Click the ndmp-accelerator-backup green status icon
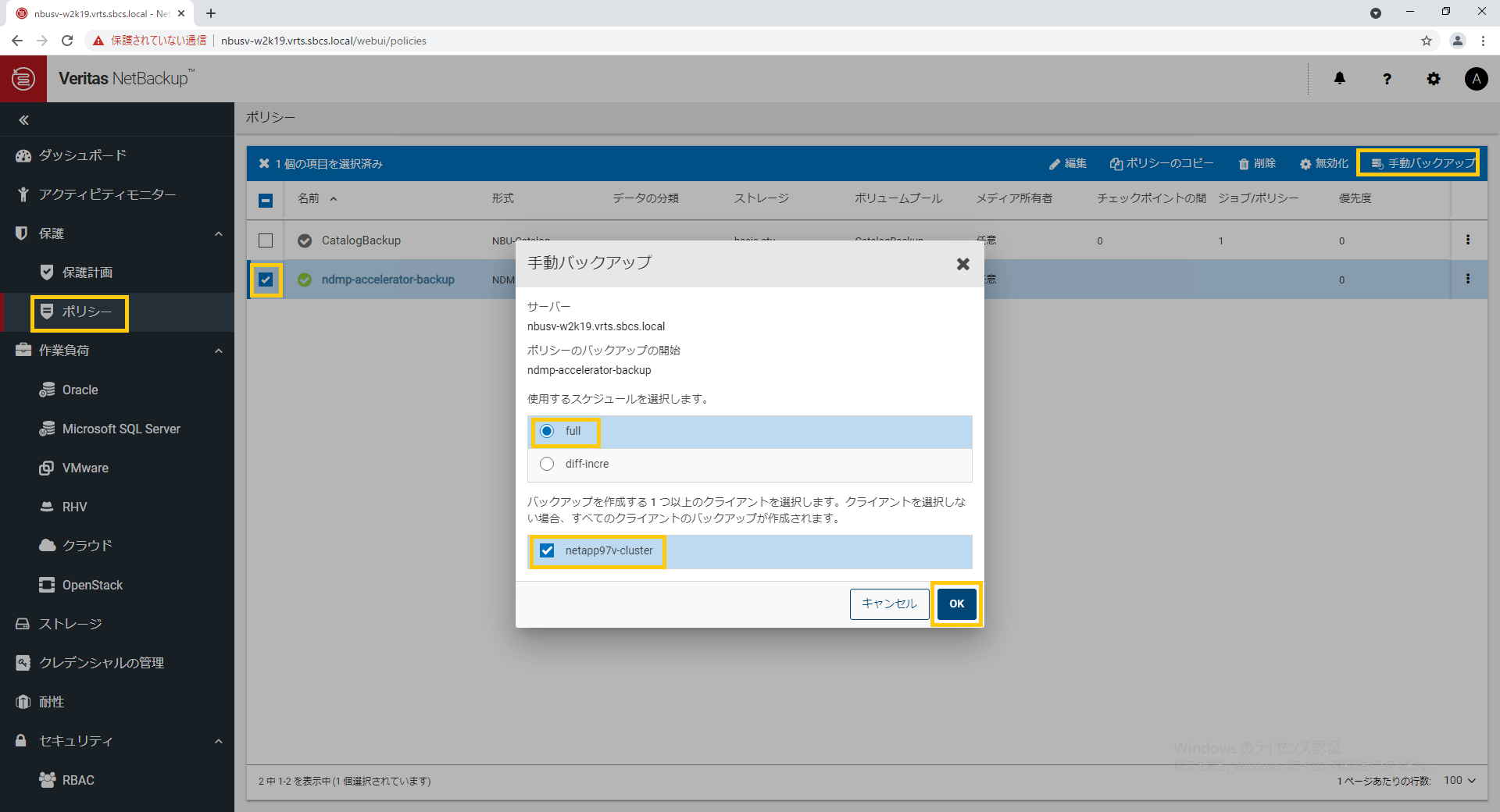Screen dimensions: 1500x812 tap(305, 280)
